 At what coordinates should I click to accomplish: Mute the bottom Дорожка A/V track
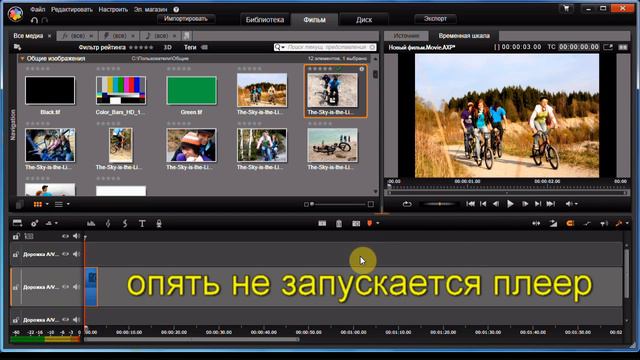tap(76, 320)
